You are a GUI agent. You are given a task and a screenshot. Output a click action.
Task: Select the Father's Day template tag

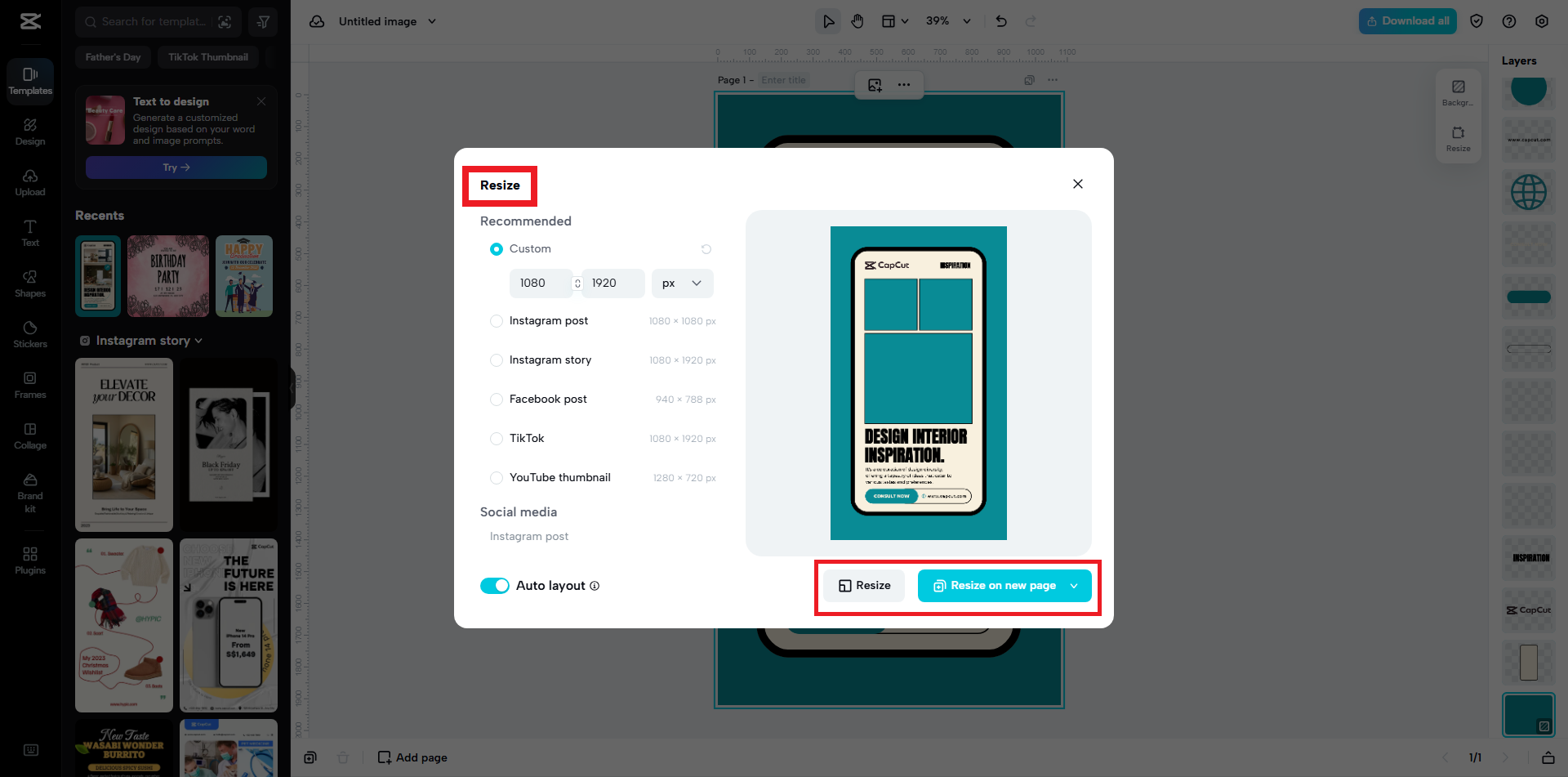[114, 57]
